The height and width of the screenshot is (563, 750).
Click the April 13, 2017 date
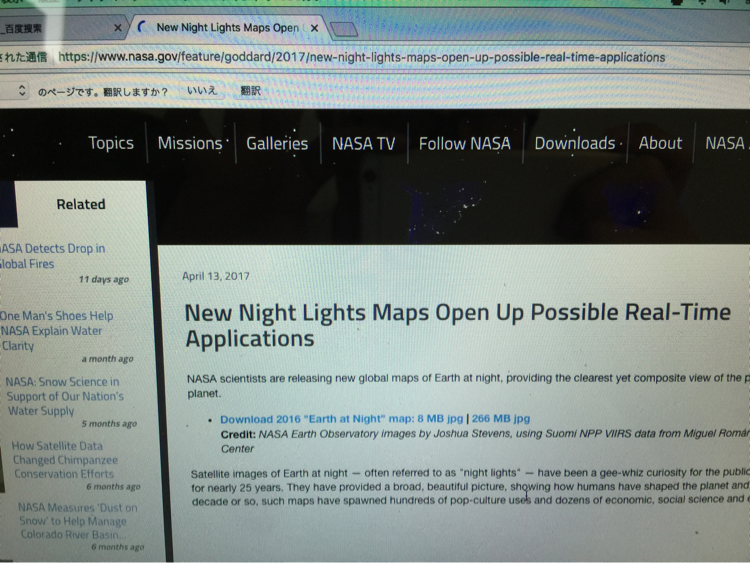(216, 276)
